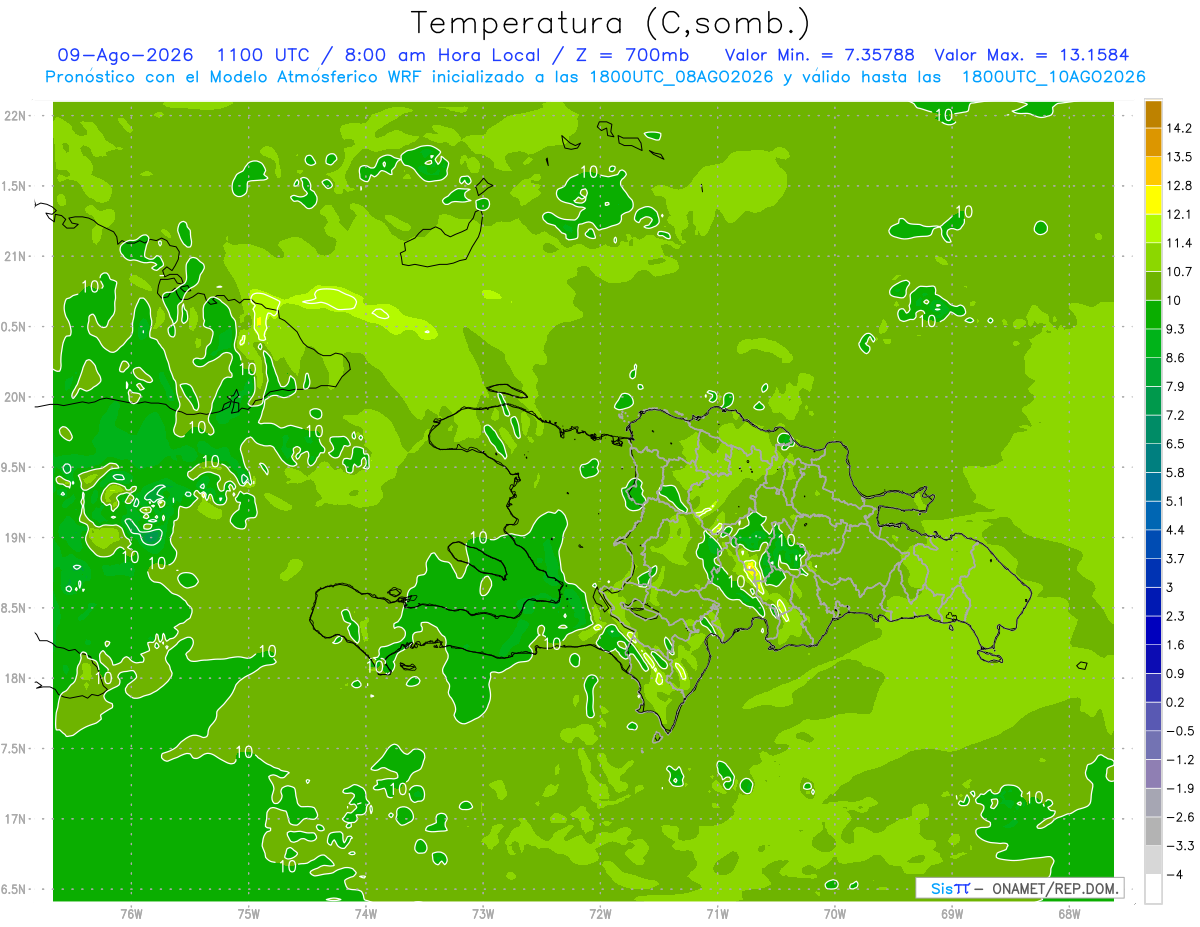
Task: Pick the gray swatch between -3.3 and -2.6
Action: (x=1153, y=831)
